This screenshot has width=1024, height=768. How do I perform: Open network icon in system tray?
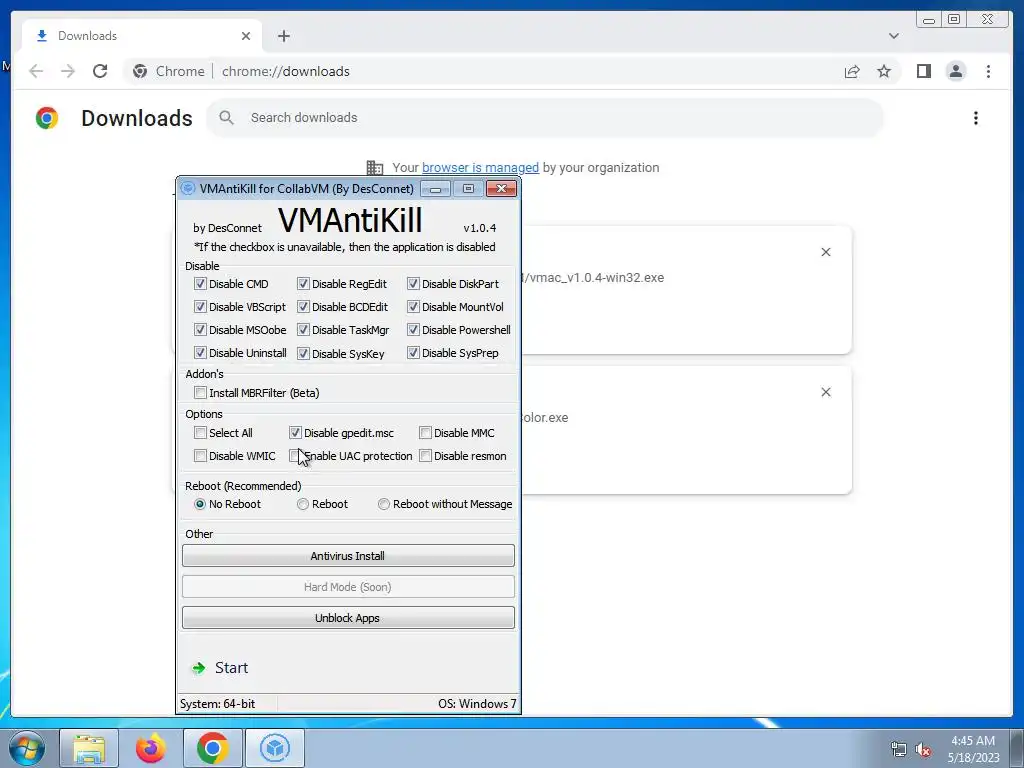(899, 749)
